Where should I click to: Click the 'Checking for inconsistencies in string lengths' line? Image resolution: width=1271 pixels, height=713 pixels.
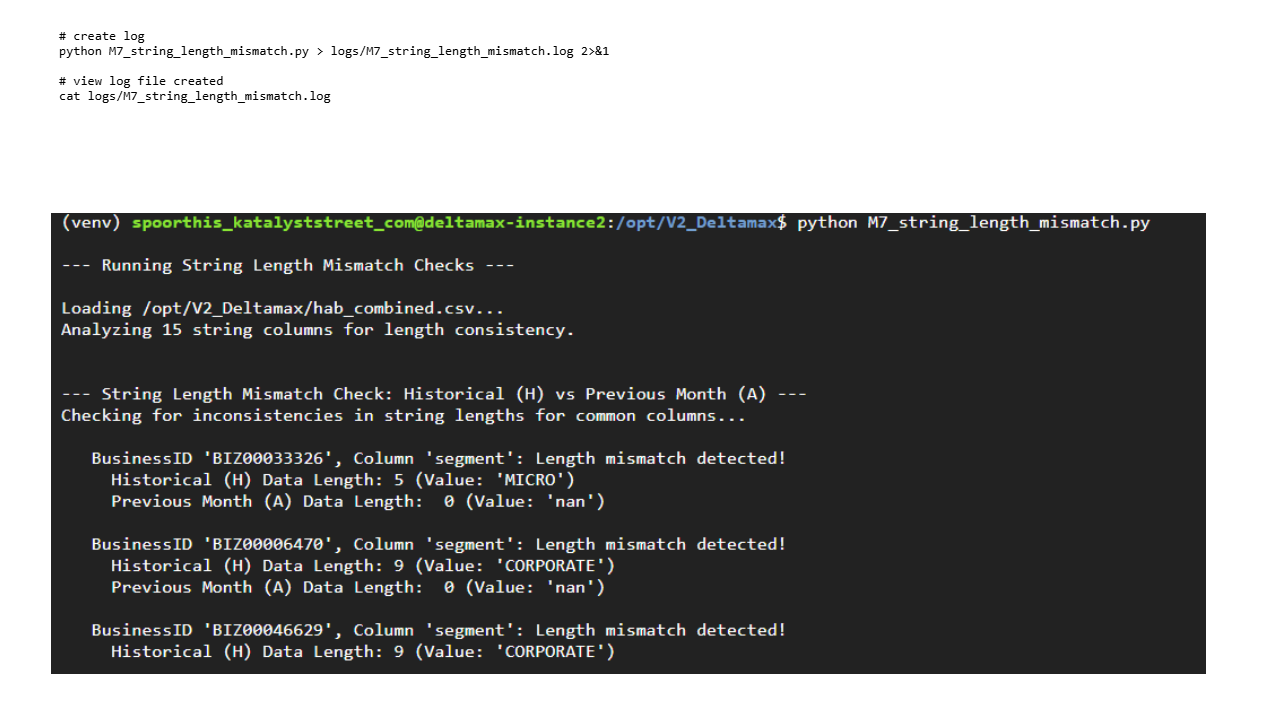(403, 415)
